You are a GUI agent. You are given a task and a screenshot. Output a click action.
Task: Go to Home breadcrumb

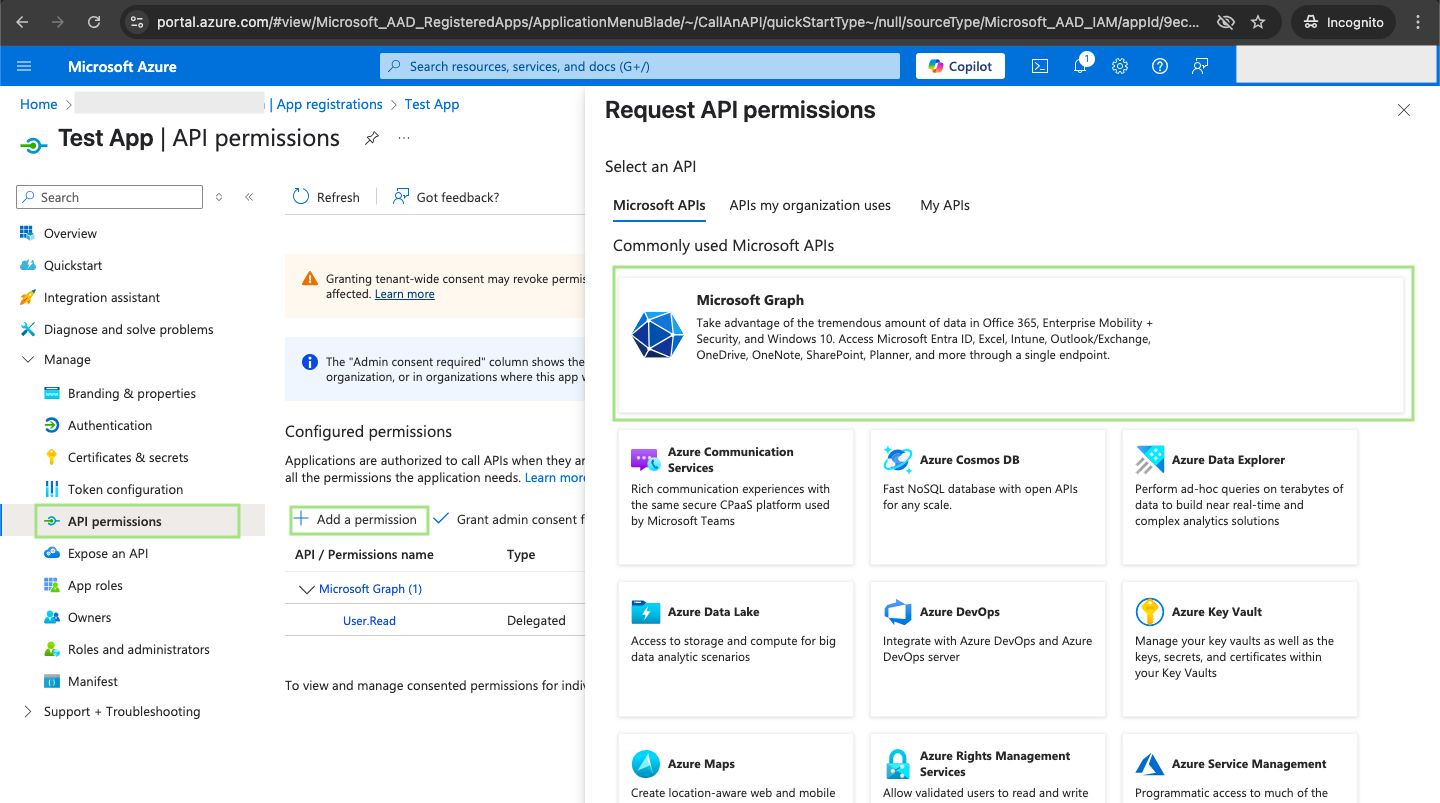click(39, 104)
